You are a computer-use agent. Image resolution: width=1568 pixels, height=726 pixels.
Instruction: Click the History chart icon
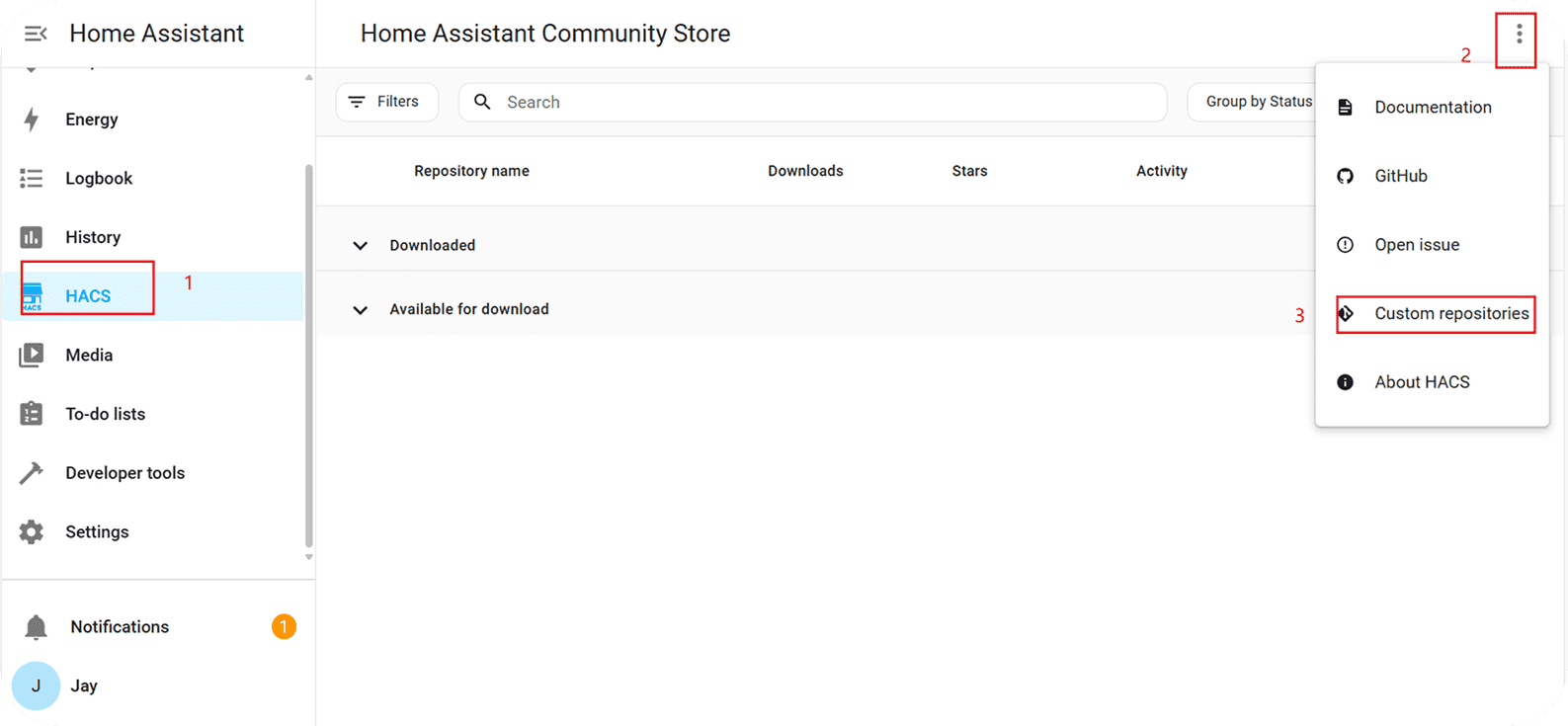[32, 237]
